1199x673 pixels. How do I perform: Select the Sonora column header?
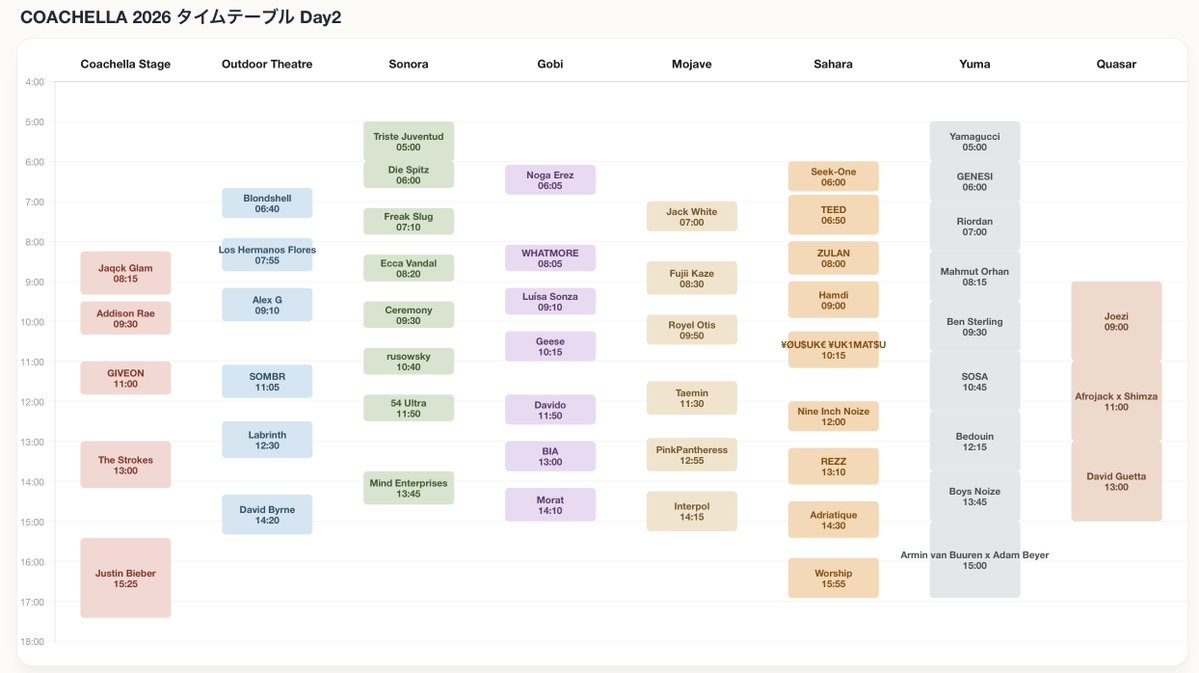pos(408,64)
